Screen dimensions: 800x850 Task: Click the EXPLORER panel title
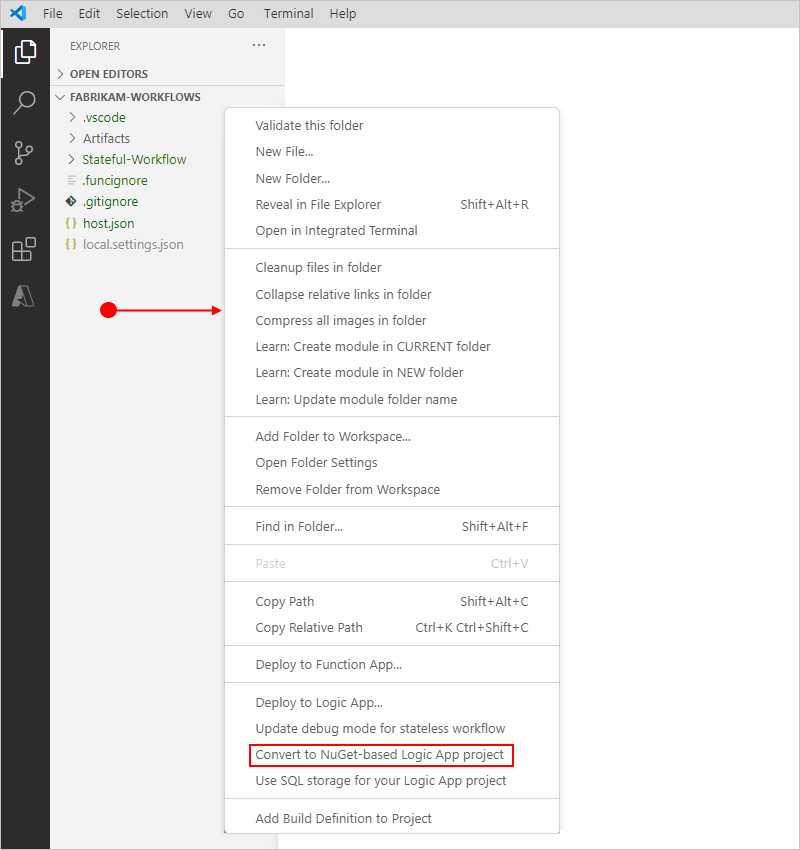95,46
